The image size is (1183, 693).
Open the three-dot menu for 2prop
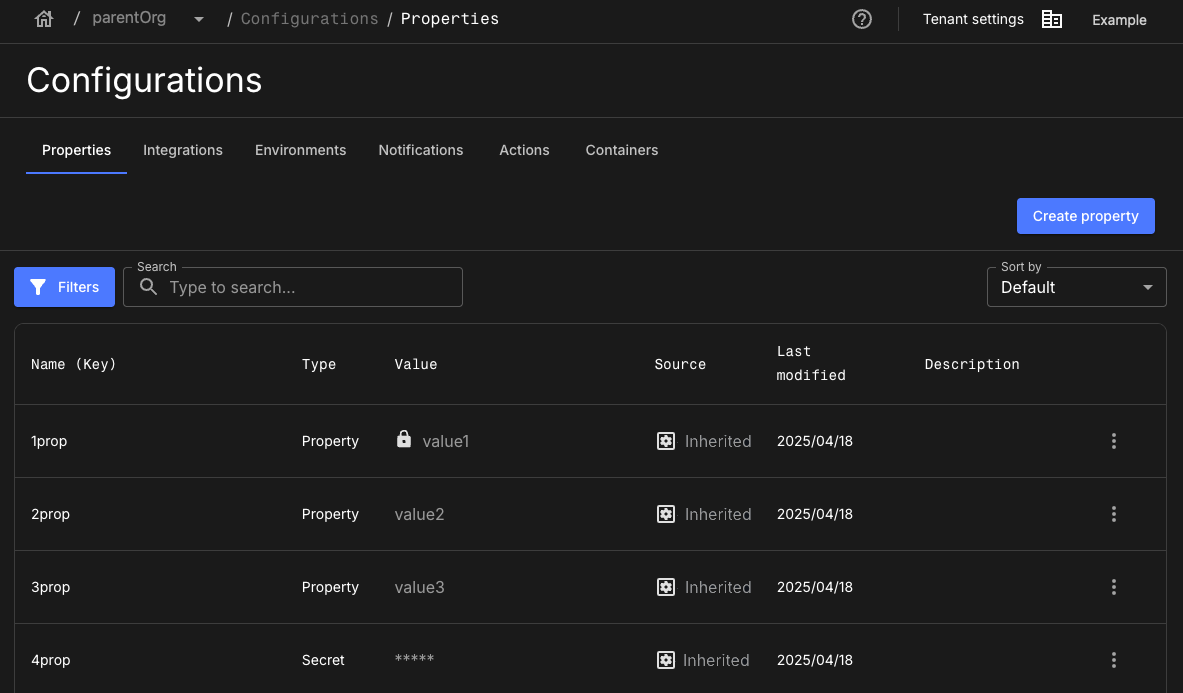pos(1113,514)
